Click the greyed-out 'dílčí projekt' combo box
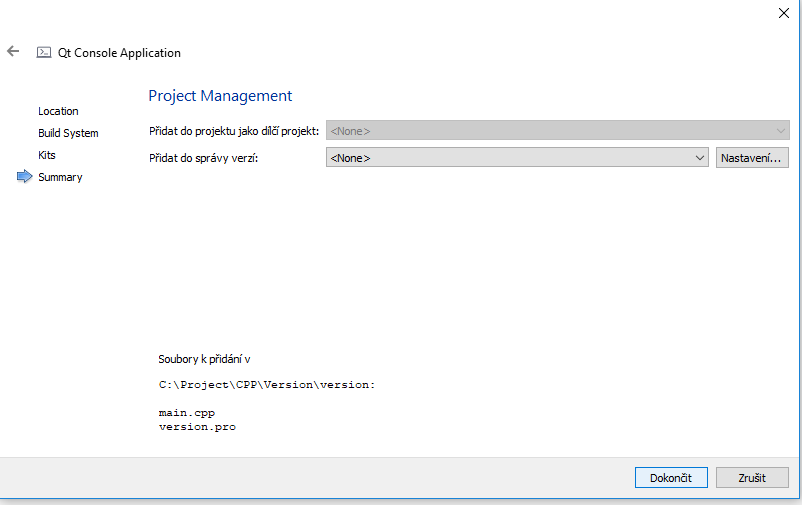The width and height of the screenshot is (802, 505). tap(557, 130)
